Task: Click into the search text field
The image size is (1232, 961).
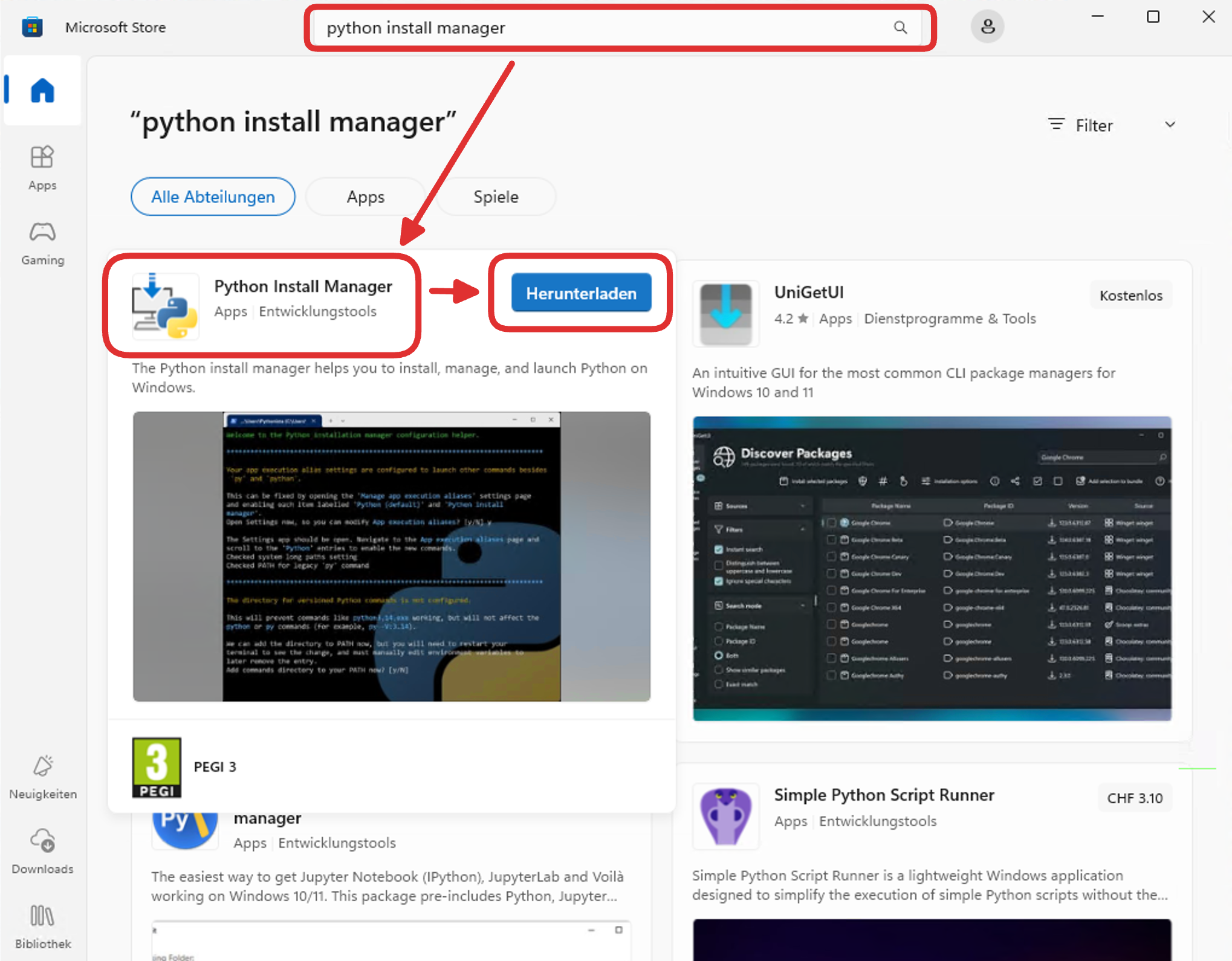Action: pyautogui.click(x=605, y=28)
